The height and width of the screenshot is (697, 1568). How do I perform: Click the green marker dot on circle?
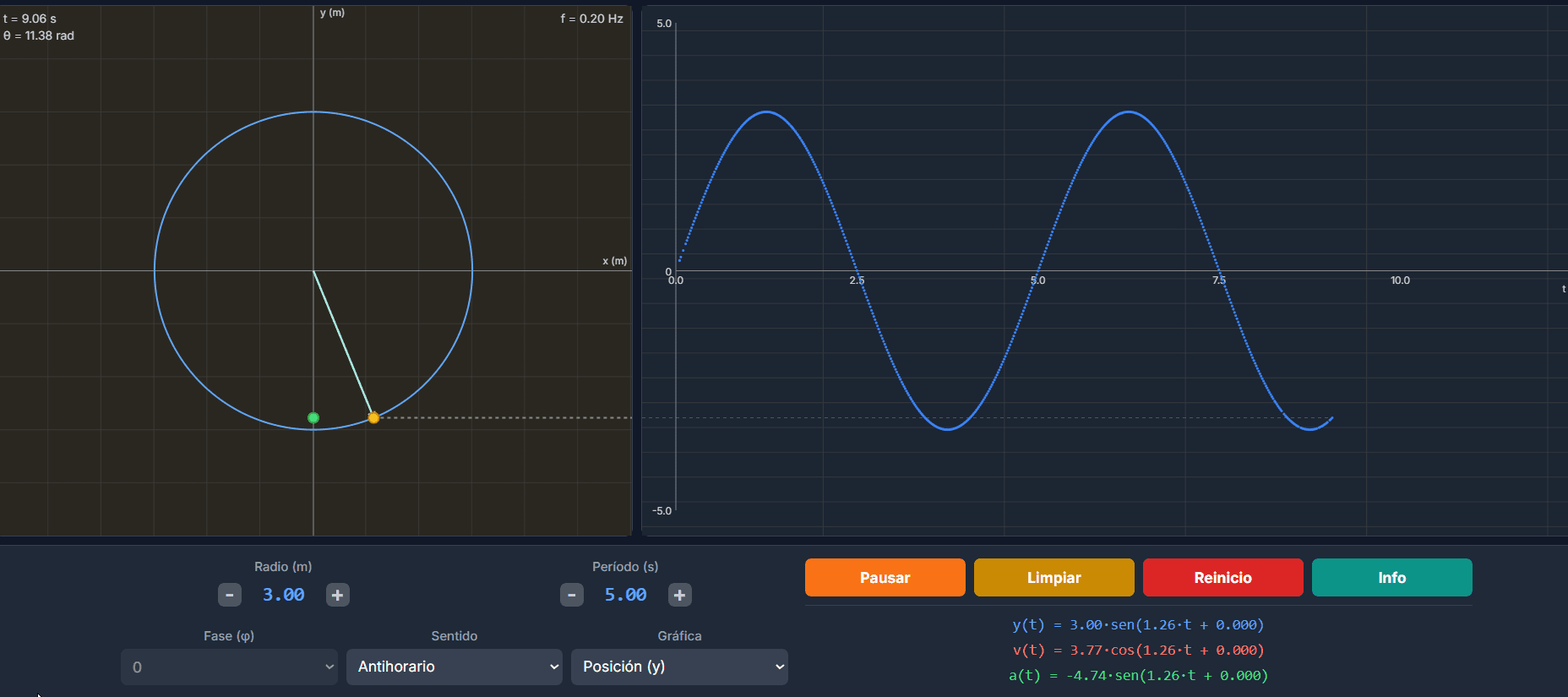point(313,417)
